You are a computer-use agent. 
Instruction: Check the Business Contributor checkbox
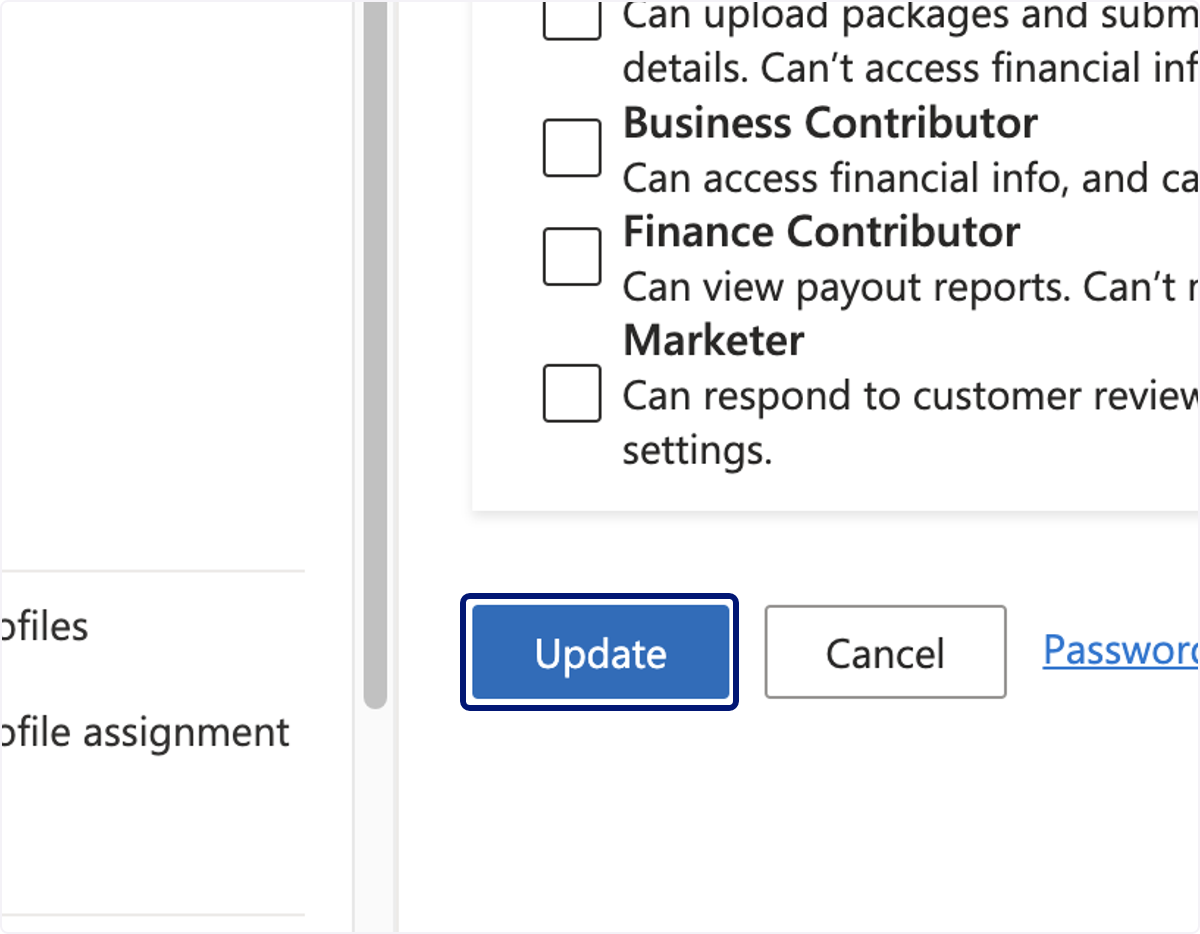pyautogui.click(x=572, y=148)
